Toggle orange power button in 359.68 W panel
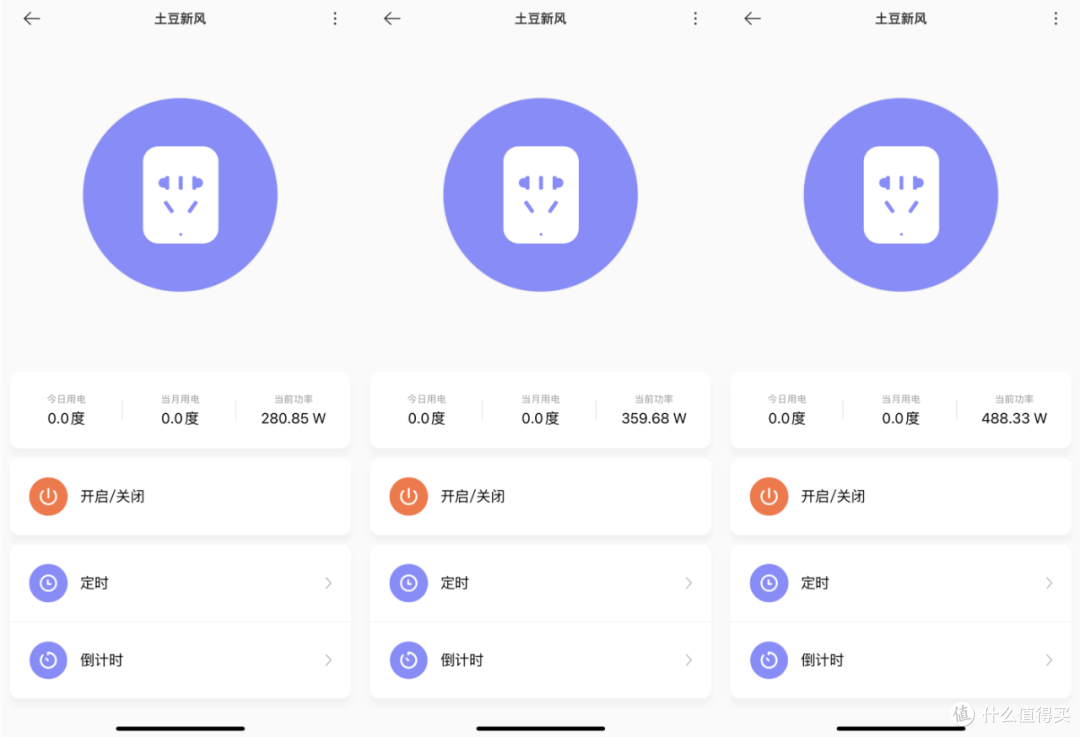This screenshot has height=737, width=1080. [x=408, y=497]
